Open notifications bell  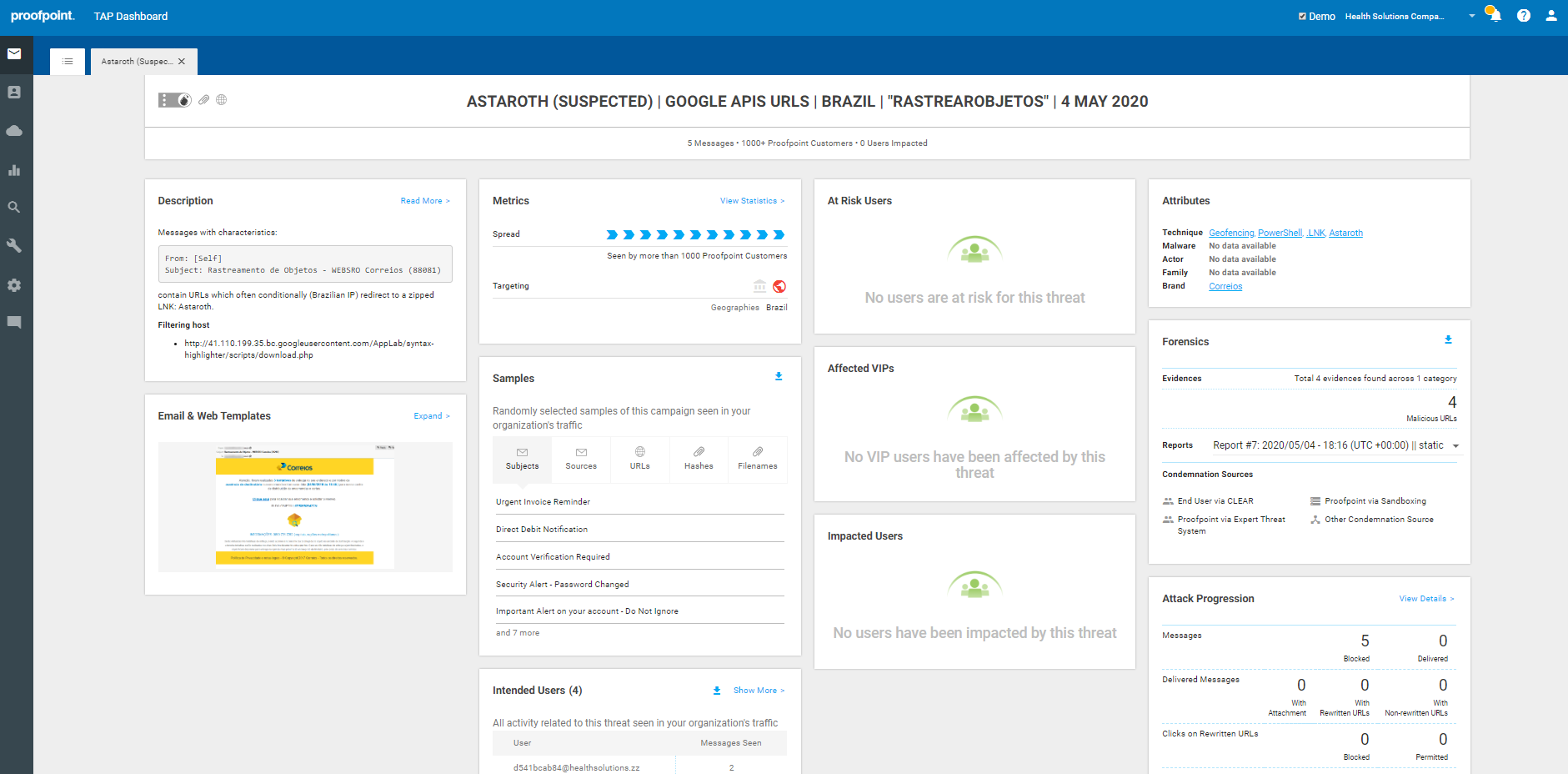coord(1494,15)
